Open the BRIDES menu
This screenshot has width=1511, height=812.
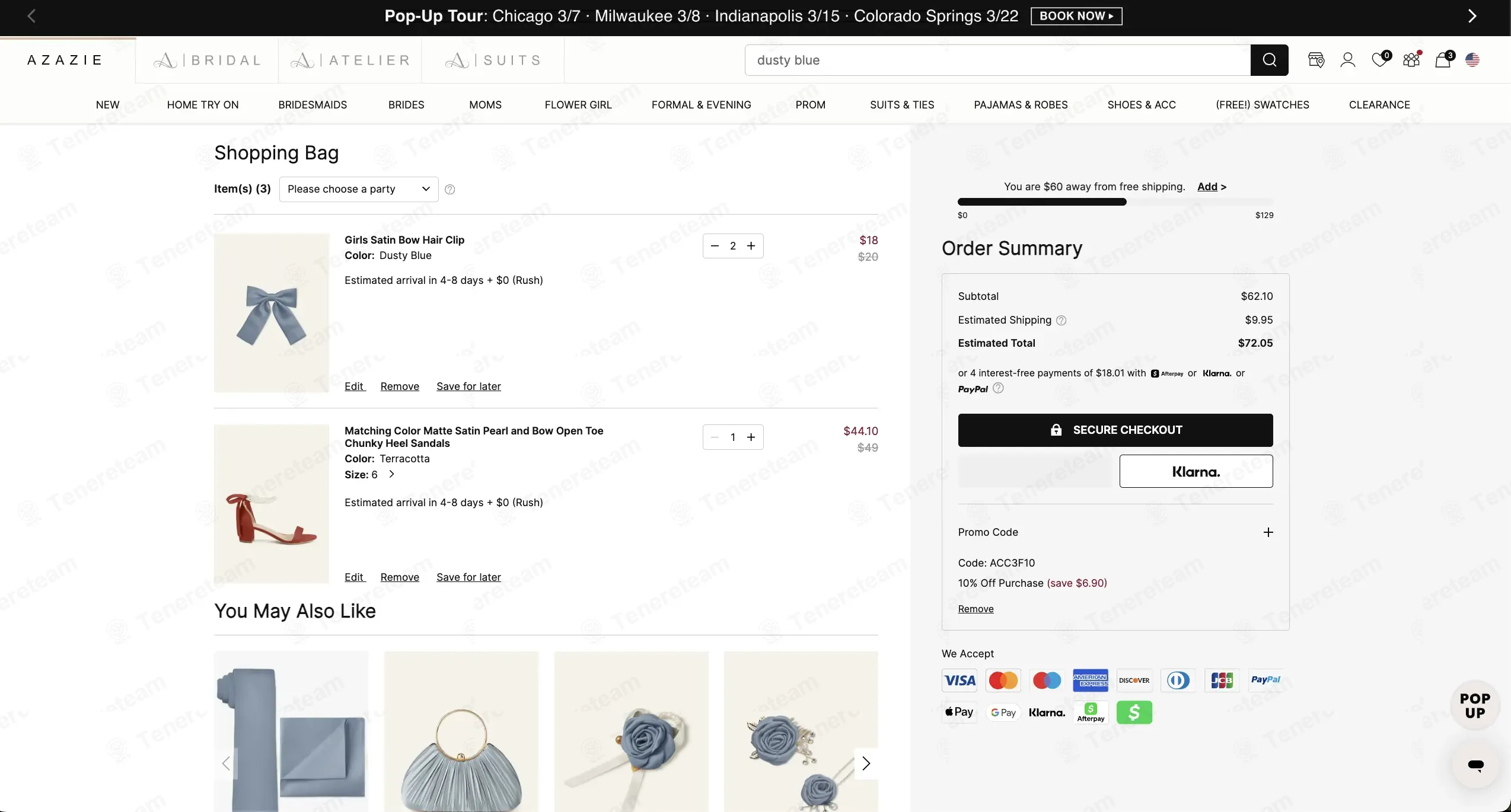tap(406, 105)
